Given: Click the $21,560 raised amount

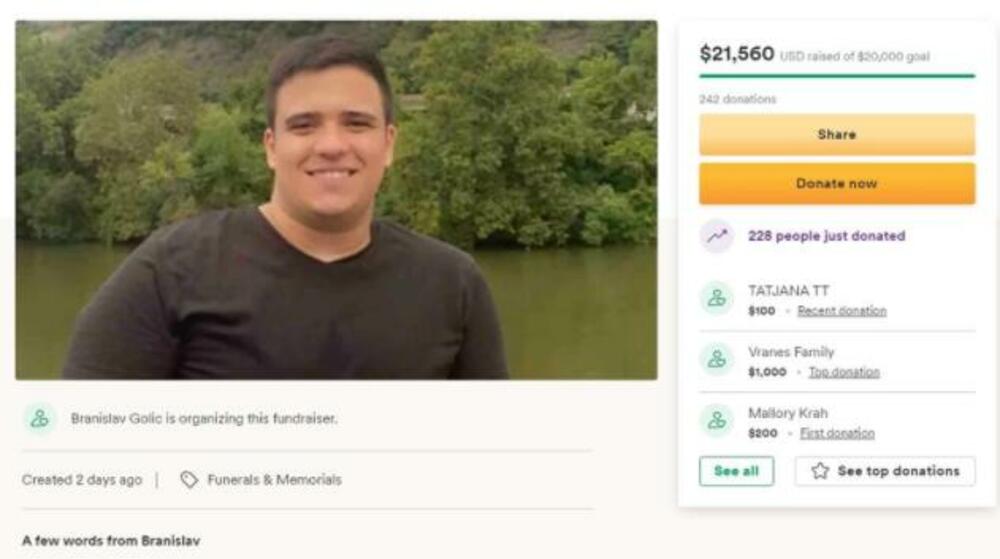Looking at the screenshot, I should (737, 54).
